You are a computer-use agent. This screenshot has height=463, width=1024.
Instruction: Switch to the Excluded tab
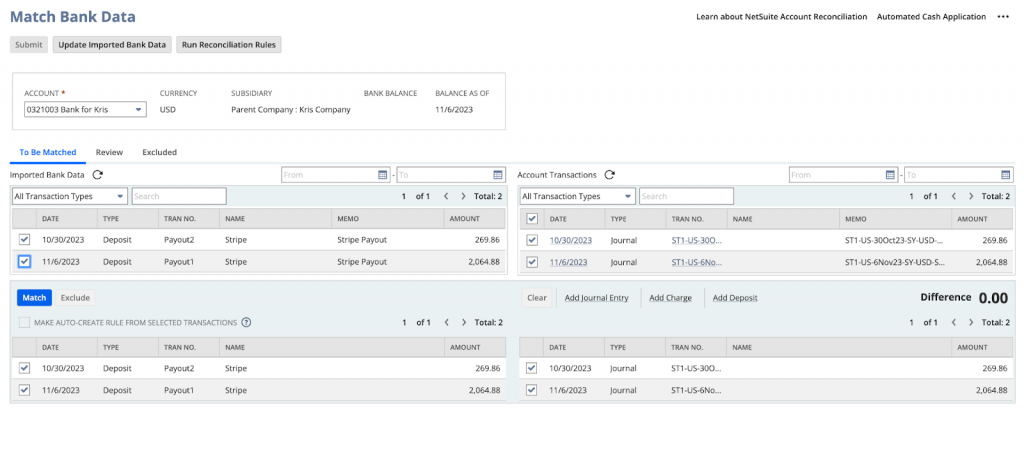[x=159, y=152]
